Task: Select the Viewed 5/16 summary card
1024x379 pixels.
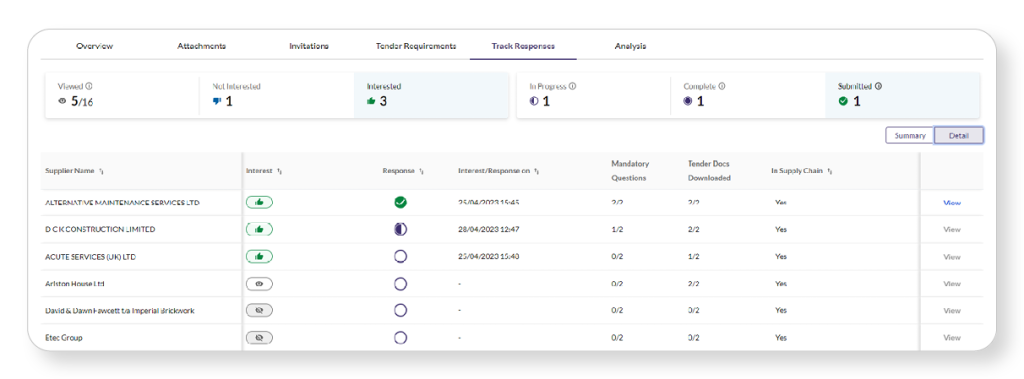Action: pos(121,95)
